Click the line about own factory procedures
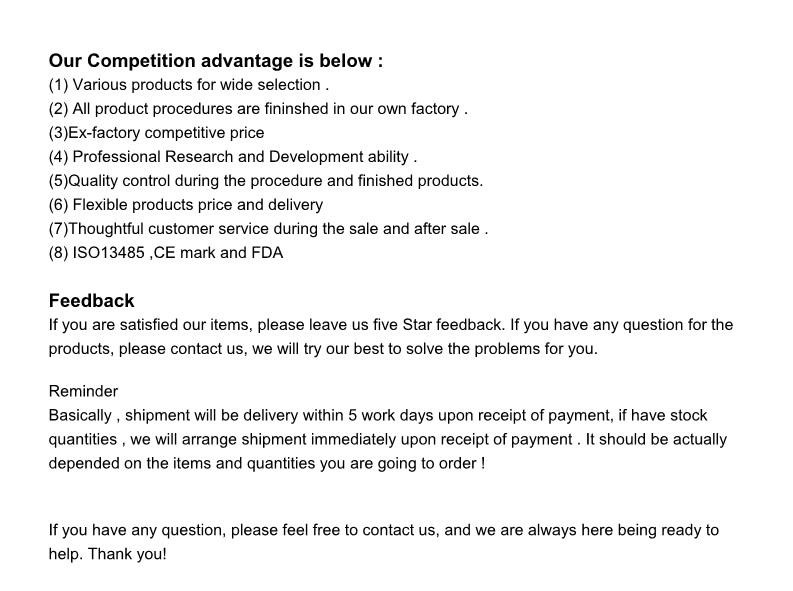 pos(258,109)
